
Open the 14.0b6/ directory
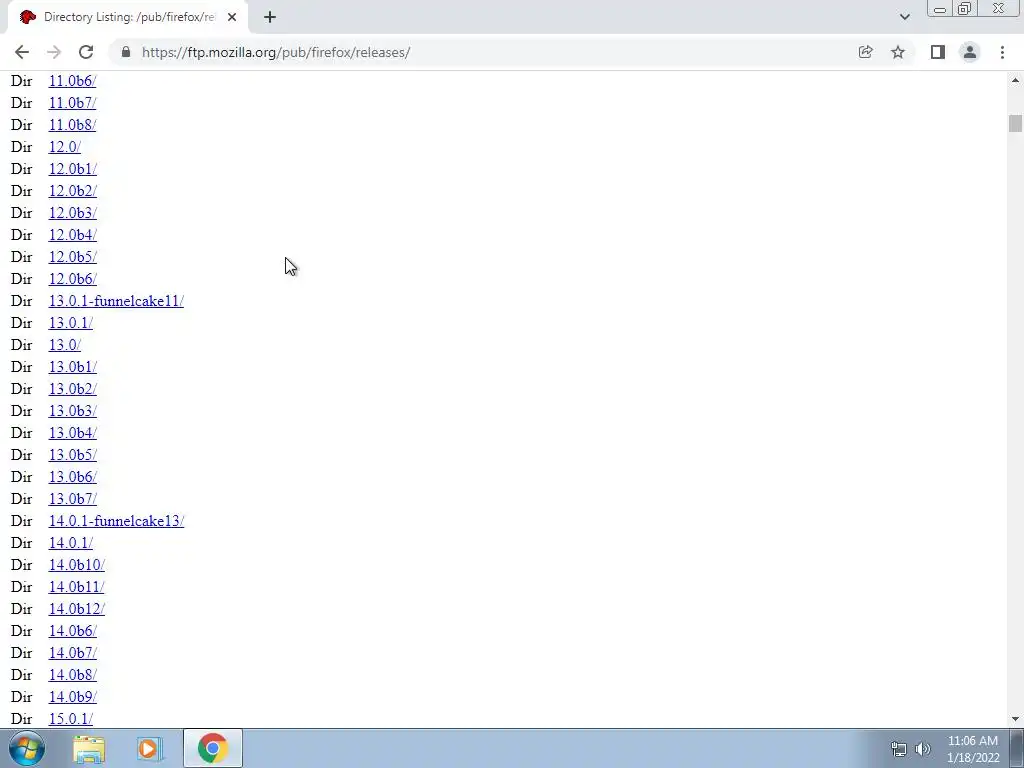(x=72, y=631)
